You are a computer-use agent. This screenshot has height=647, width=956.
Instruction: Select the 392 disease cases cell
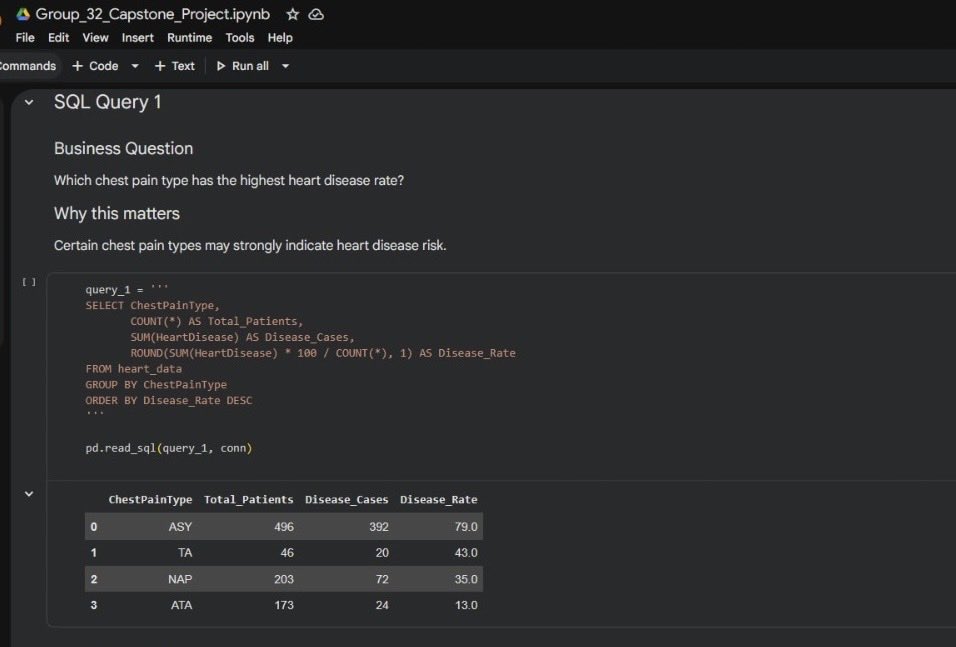pyautogui.click(x=379, y=526)
